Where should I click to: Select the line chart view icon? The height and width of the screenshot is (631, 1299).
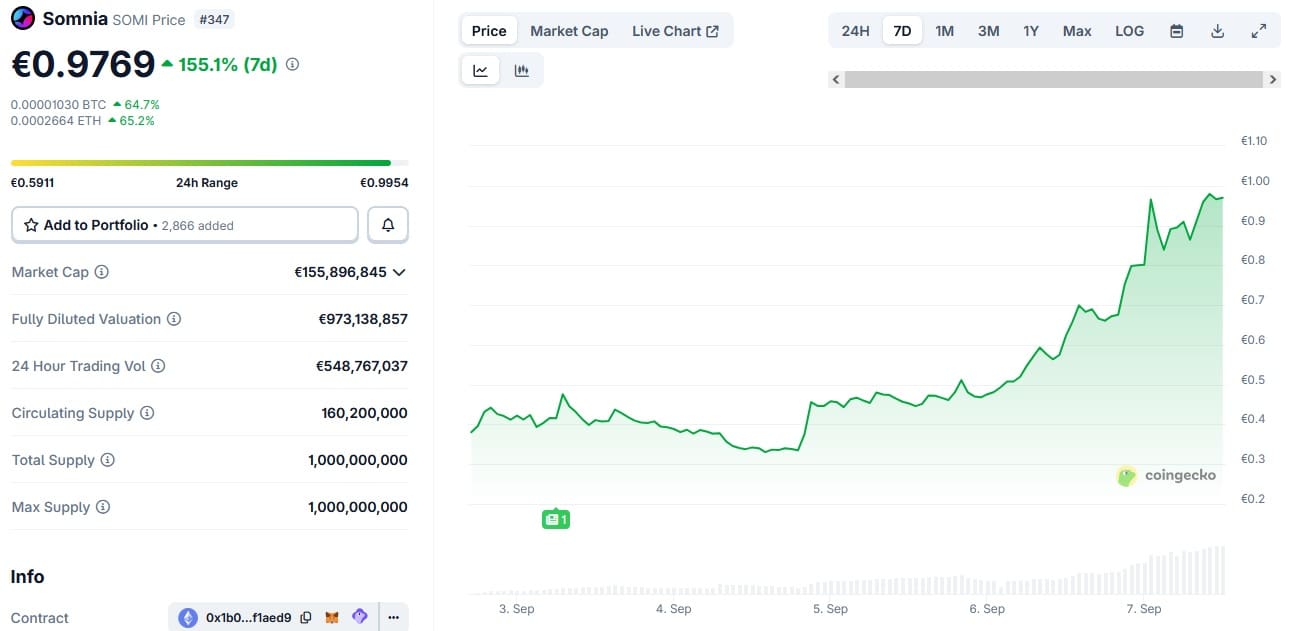pos(480,70)
